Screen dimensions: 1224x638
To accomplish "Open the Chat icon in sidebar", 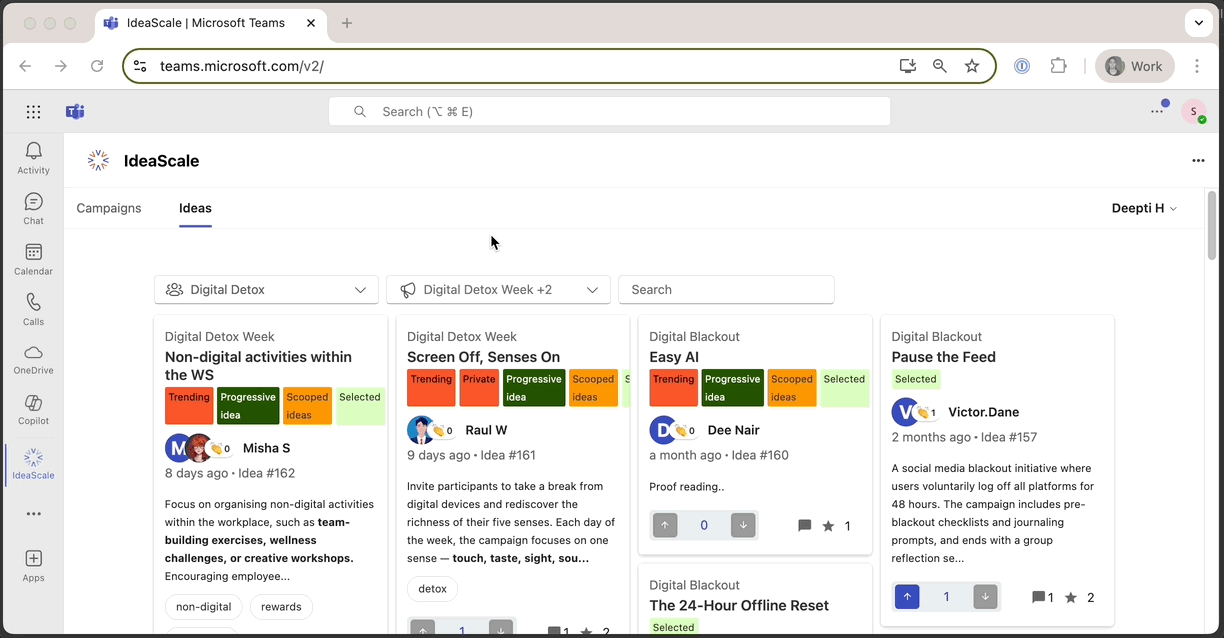I will 33,208.
